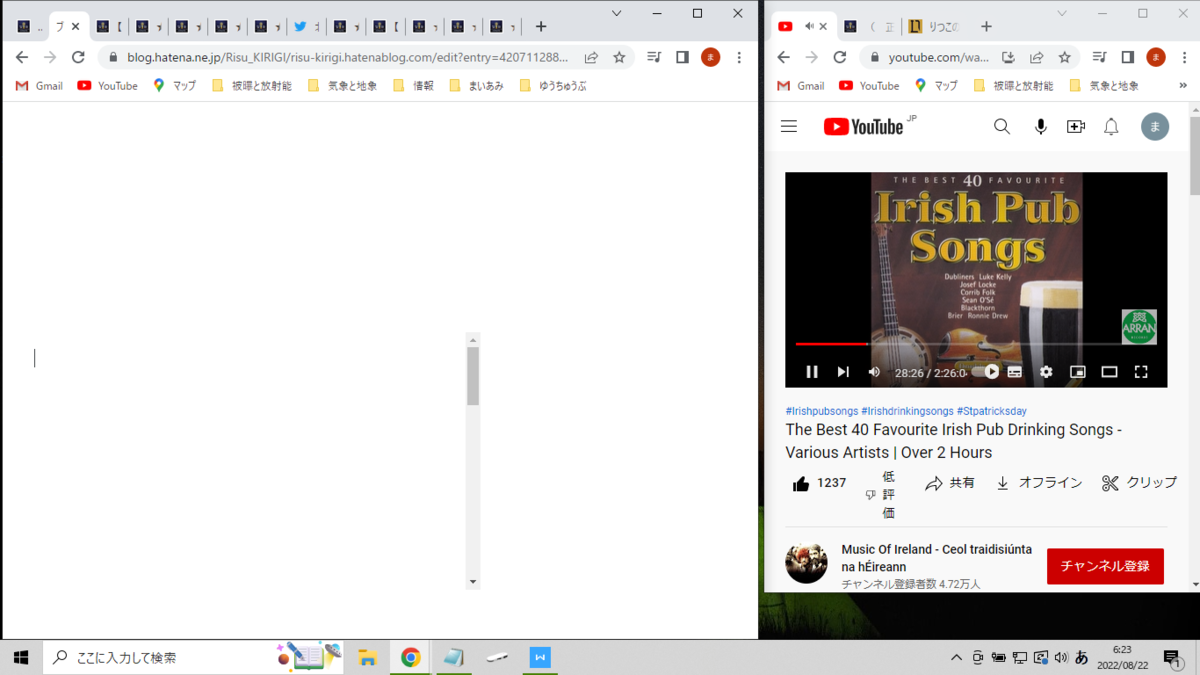Reload the YouTube page
Viewport: 1200px width, 675px height.
(x=840, y=58)
